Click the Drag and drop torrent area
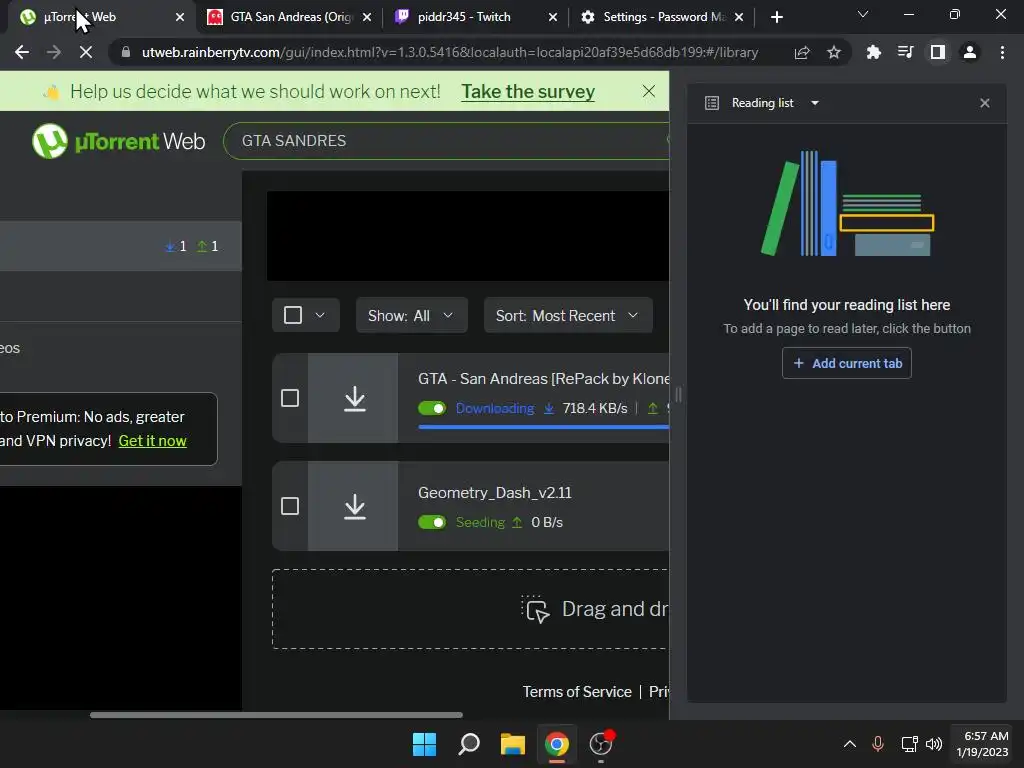1024x768 pixels. point(471,609)
